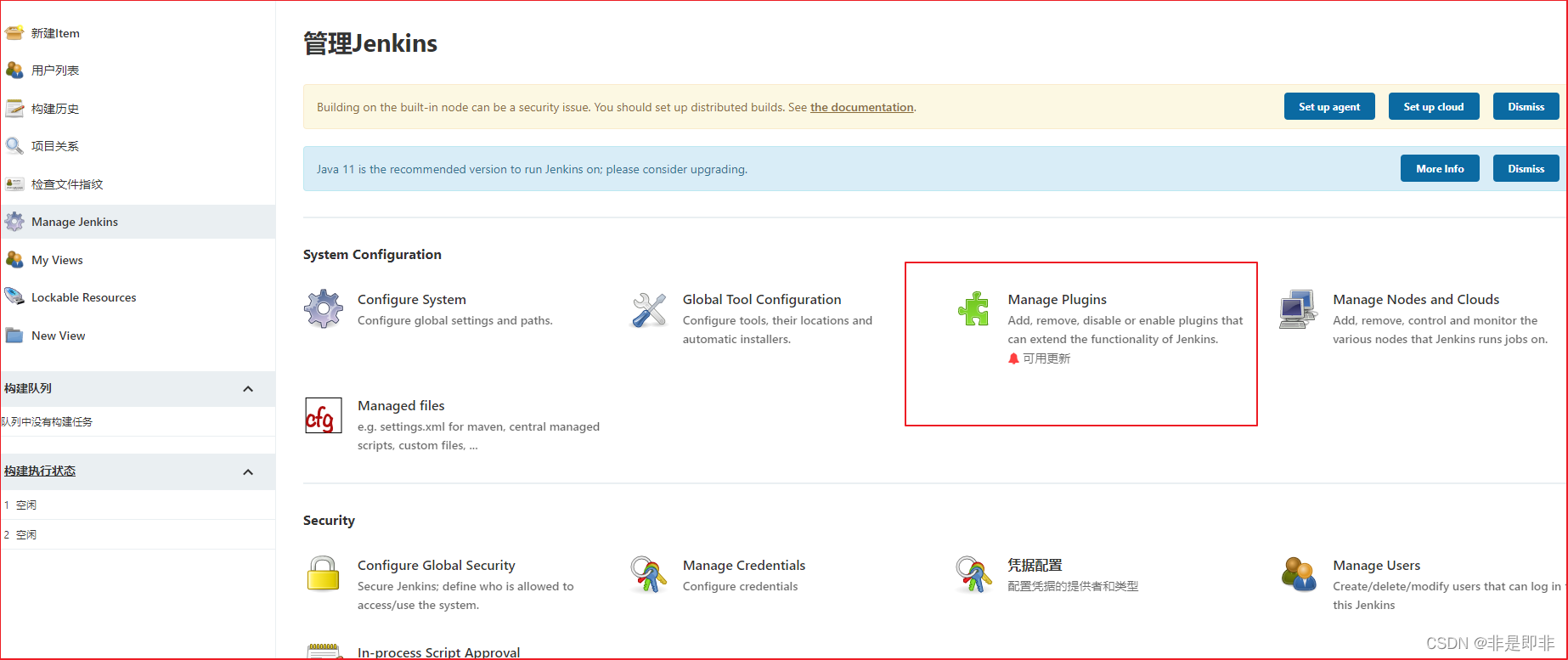This screenshot has width=1568, height=660.
Task: Click the 构建队列 panel title
Action: [28, 388]
